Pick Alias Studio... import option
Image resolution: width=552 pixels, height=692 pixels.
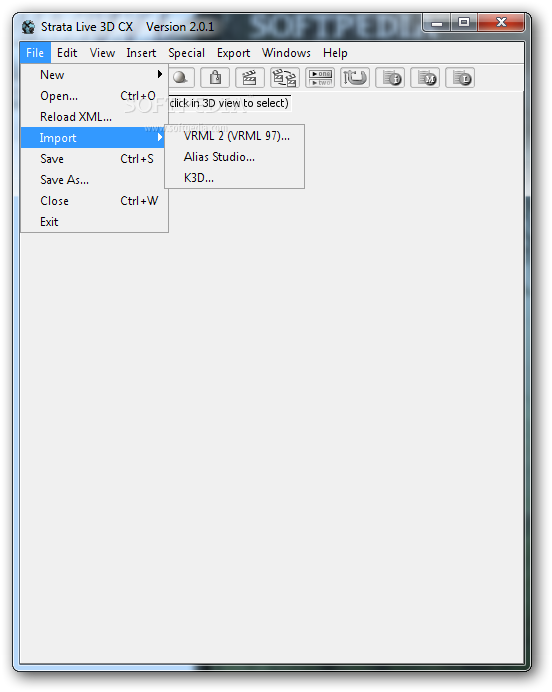pyautogui.click(x=235, y=157)
